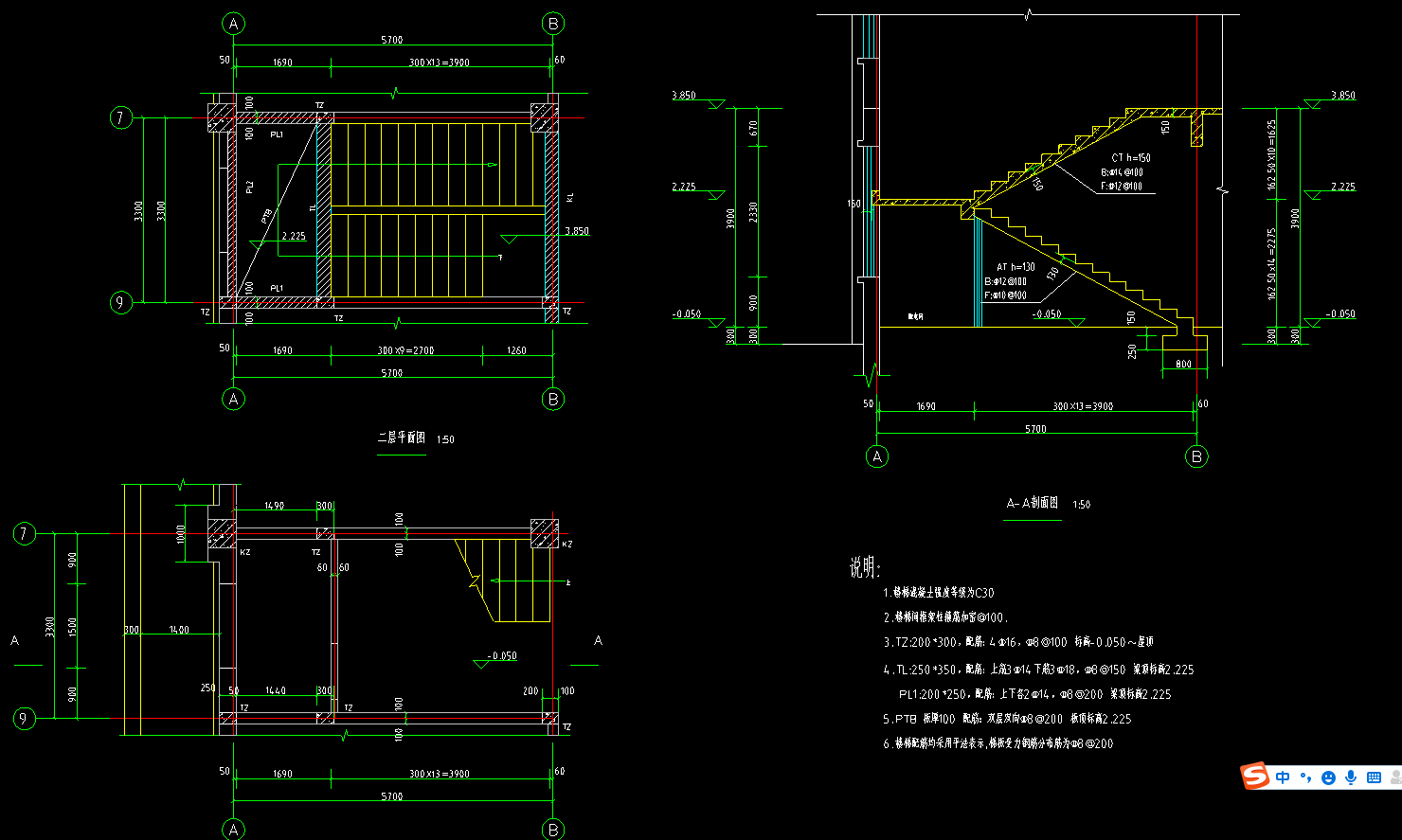Select the CT h=150 label in section

pos(1131,158)
